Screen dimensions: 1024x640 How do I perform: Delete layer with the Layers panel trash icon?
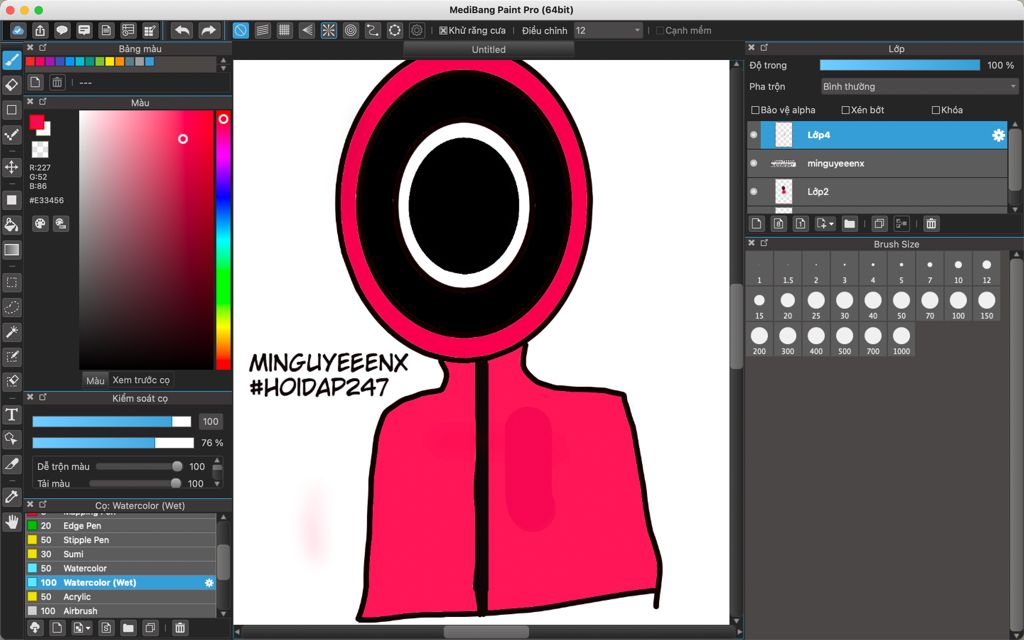tap(931, 223)
